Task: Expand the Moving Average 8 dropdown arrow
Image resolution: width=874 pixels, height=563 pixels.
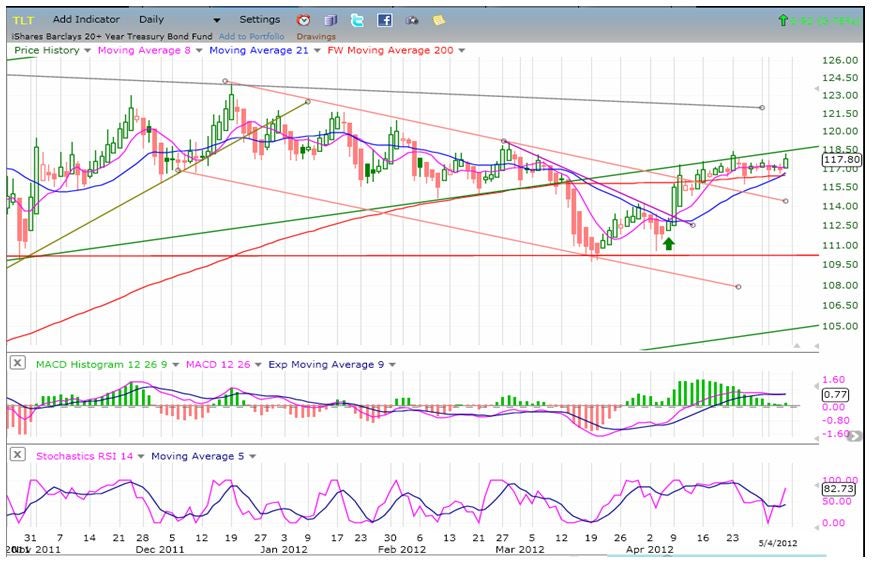Action: tap(198, 51)
